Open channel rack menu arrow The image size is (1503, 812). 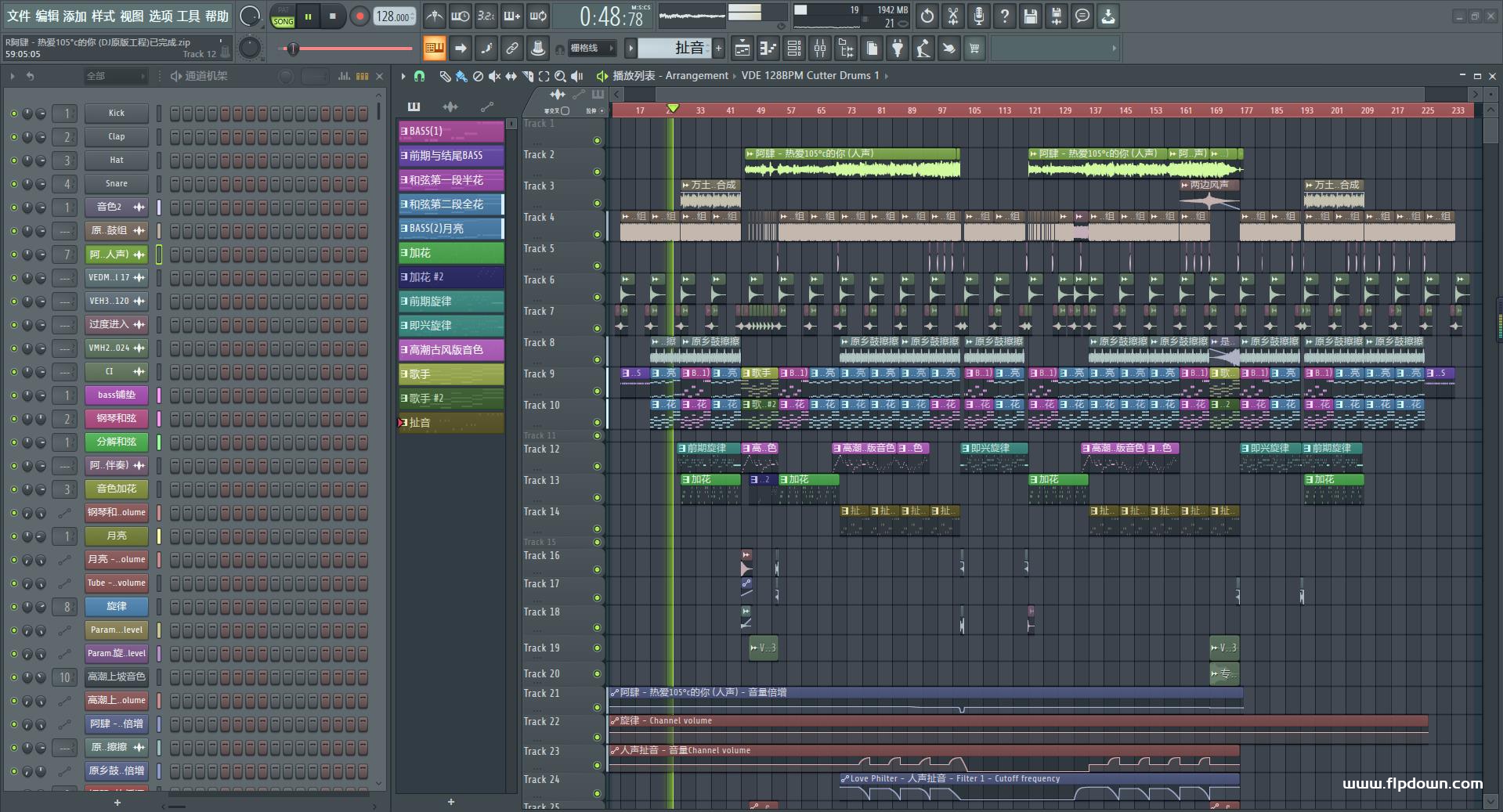click(13, 76)
